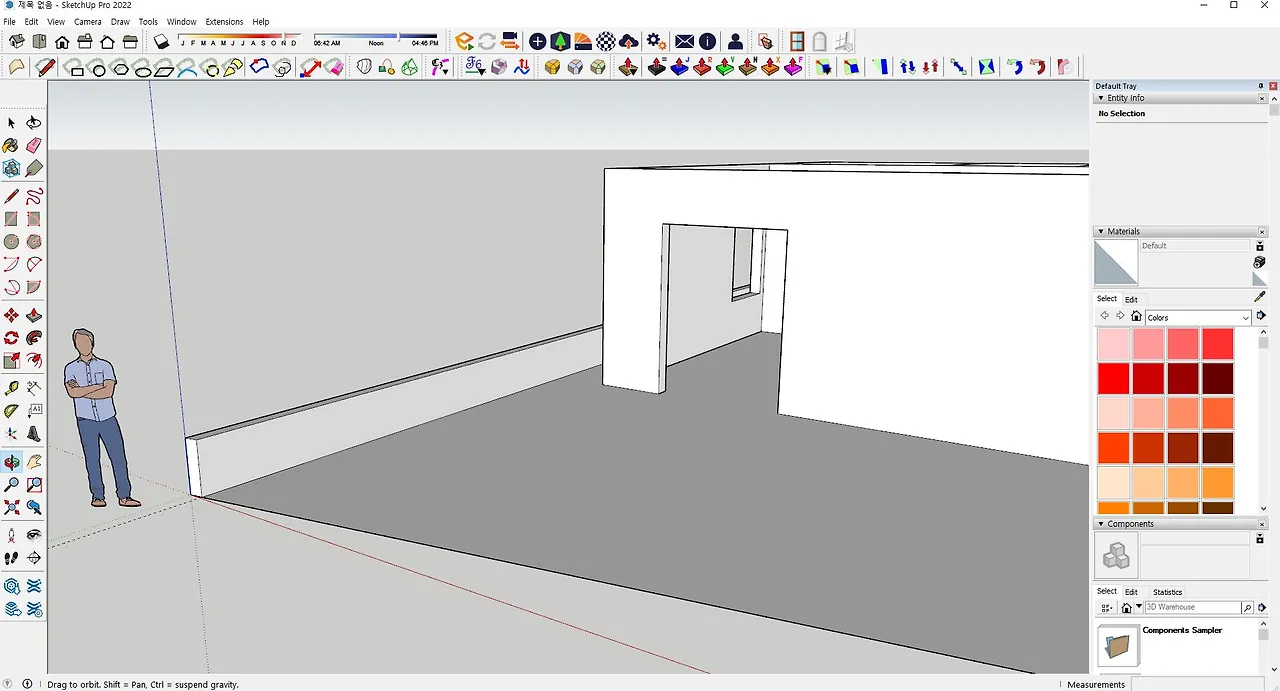Image resolution: width=1280 pixels, height=691 pixels.
Task: Click the Zoom Extents tool
Action: pyautogui.click(x=11, y=508)
